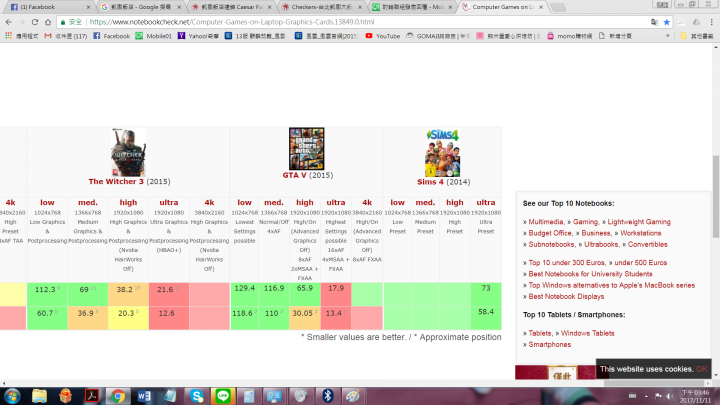Open the GTA V game link
720x405 pixels.
tap(294, 175)
